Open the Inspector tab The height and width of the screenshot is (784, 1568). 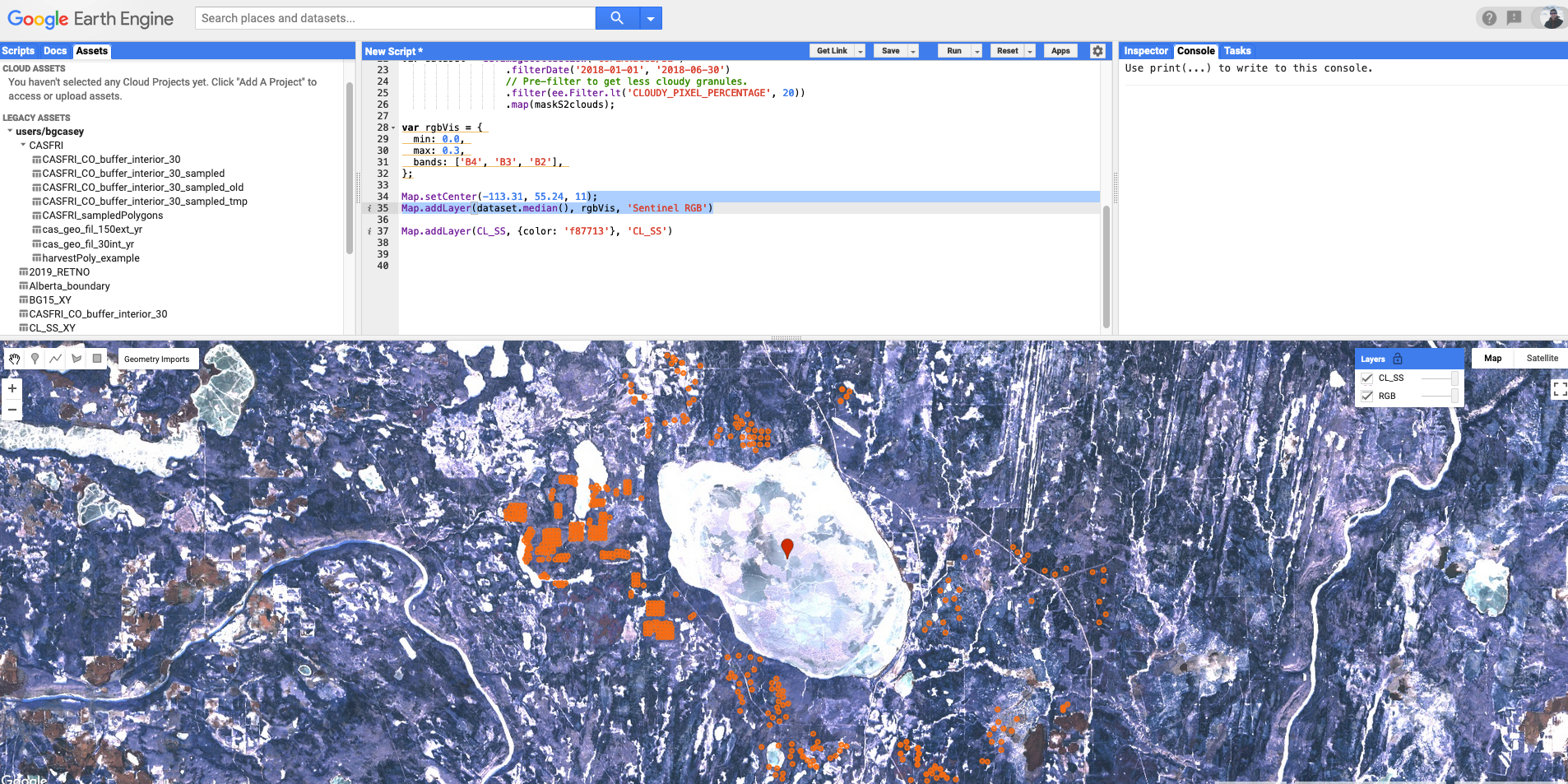[1145, 51]
